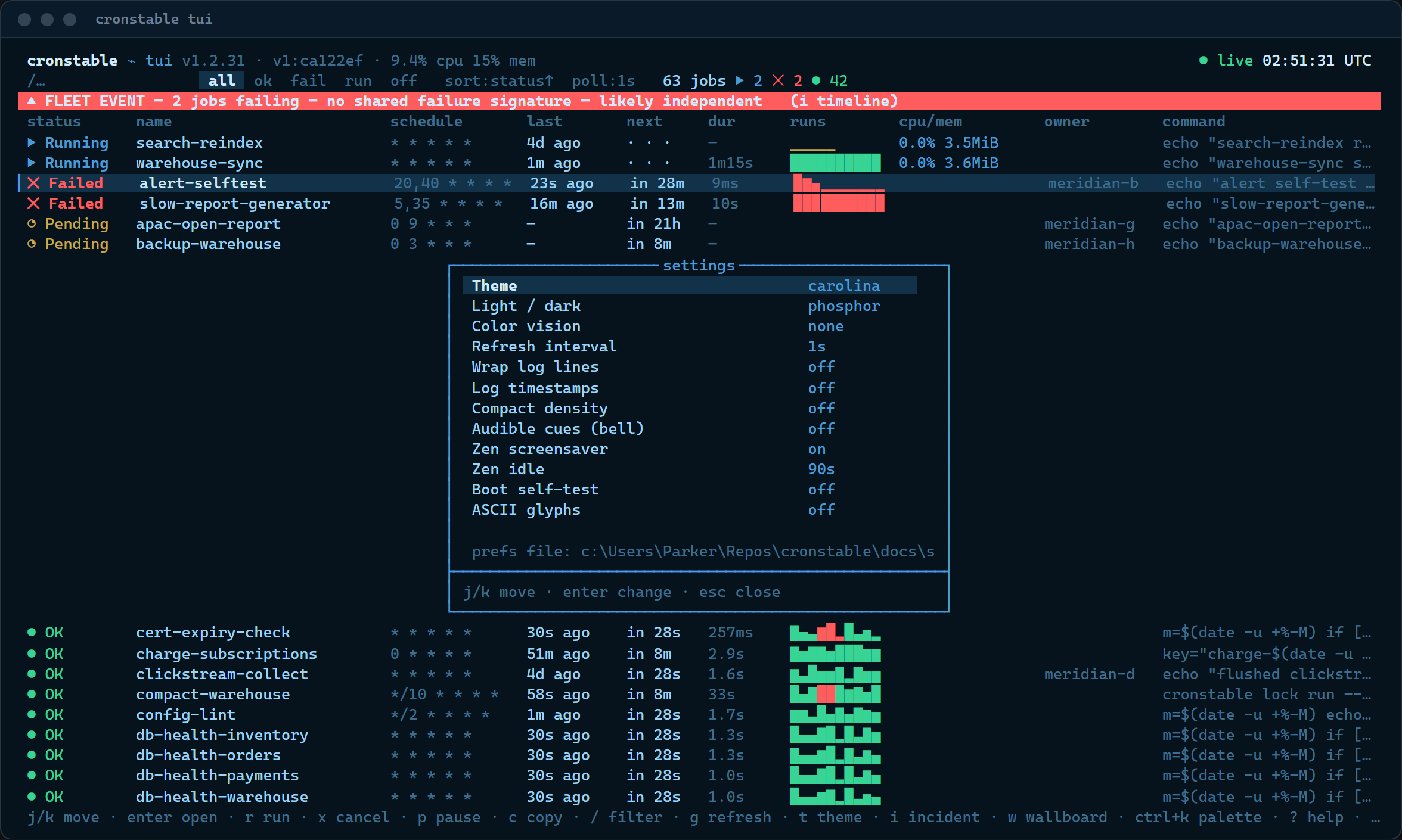Click the running icon beside search-reindex
1402x840 pixels.
[32, 142]
